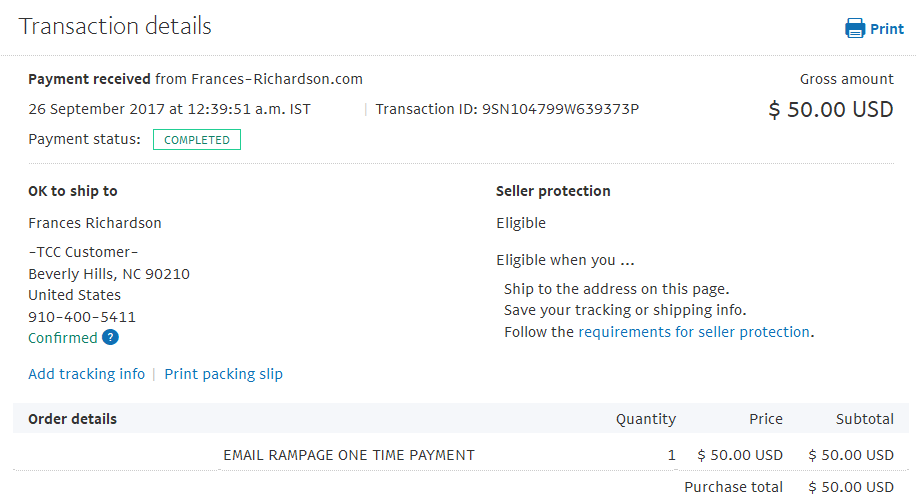Open the Print link text
917x500 pixels.
point(887,29)
